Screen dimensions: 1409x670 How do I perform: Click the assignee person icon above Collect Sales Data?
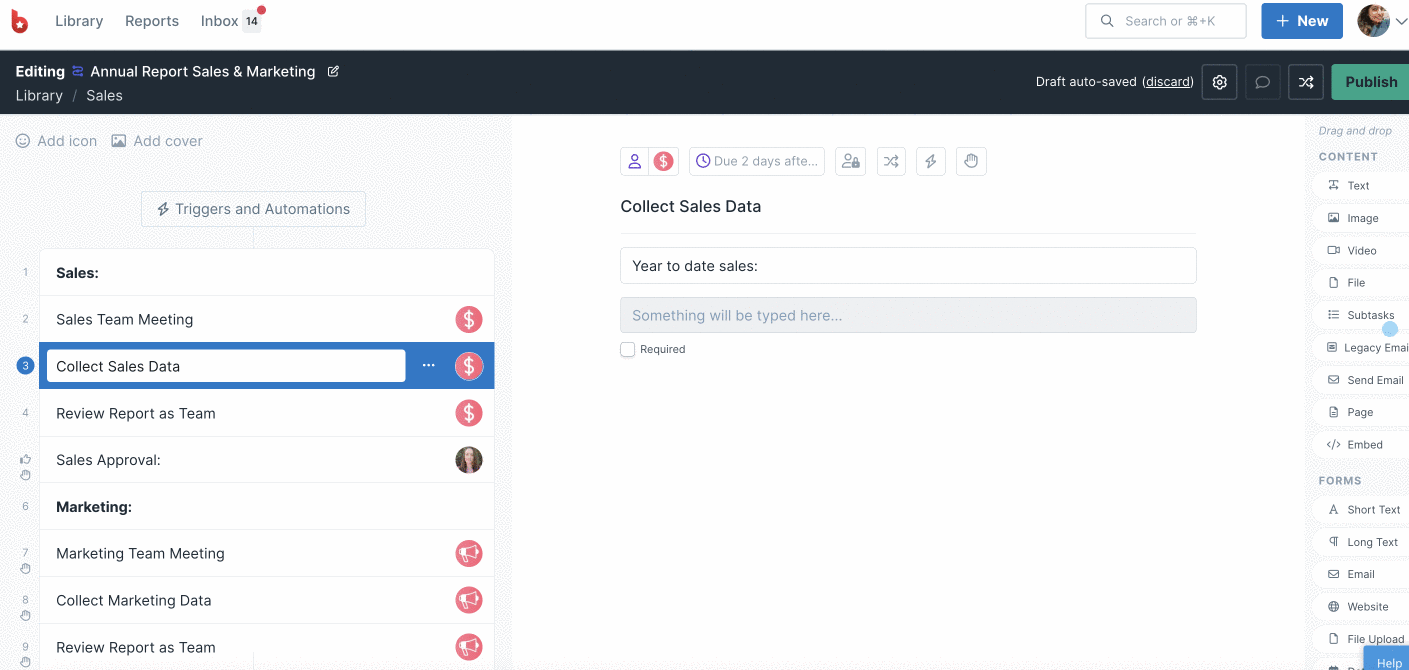click(634, 161)
